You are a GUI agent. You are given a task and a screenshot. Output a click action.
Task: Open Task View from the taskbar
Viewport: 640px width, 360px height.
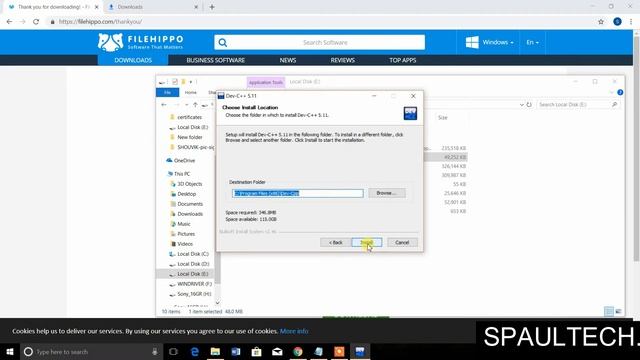point(173,351)
